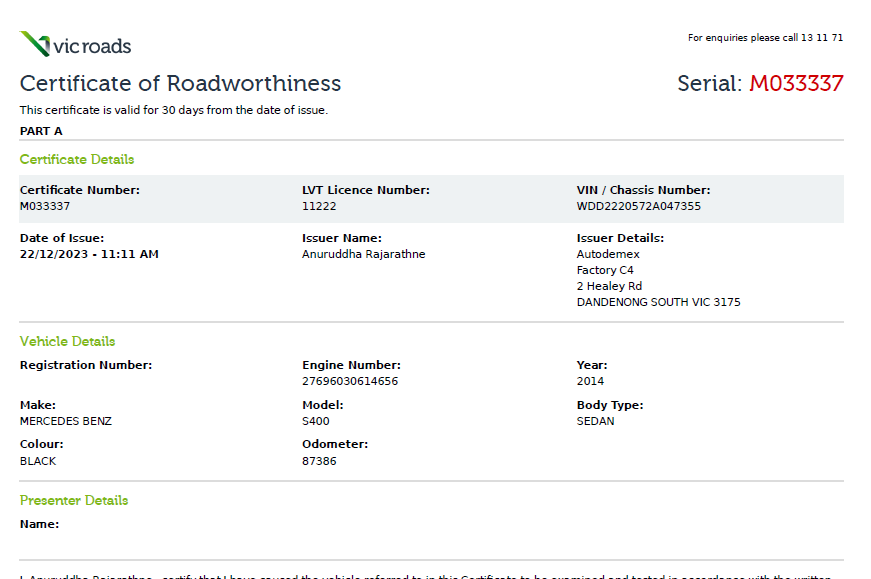This screenshot has height=579, width=871.
Task: Select the Vehicle Details section heading
Action: (x=67, y=341)
